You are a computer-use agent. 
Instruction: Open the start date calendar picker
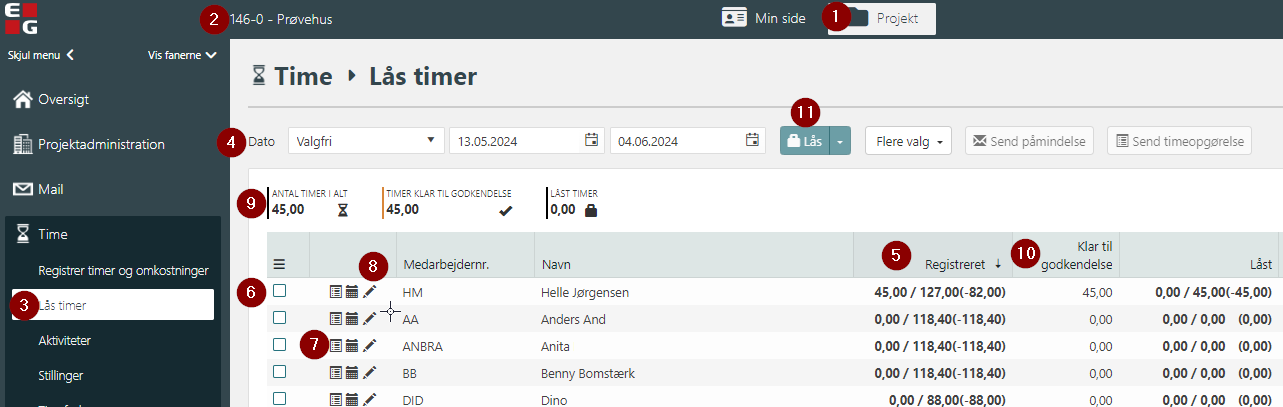pos(591,140)
